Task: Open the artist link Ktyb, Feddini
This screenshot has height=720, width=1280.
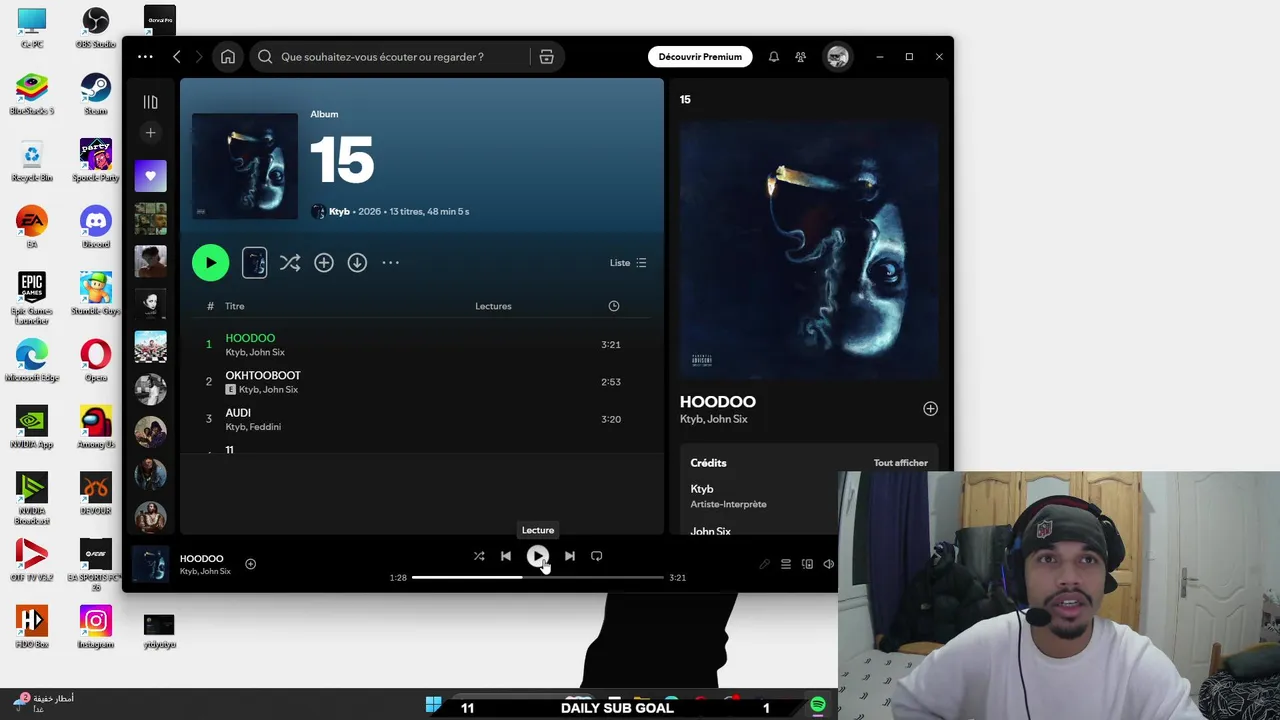Action: [253, 427]
